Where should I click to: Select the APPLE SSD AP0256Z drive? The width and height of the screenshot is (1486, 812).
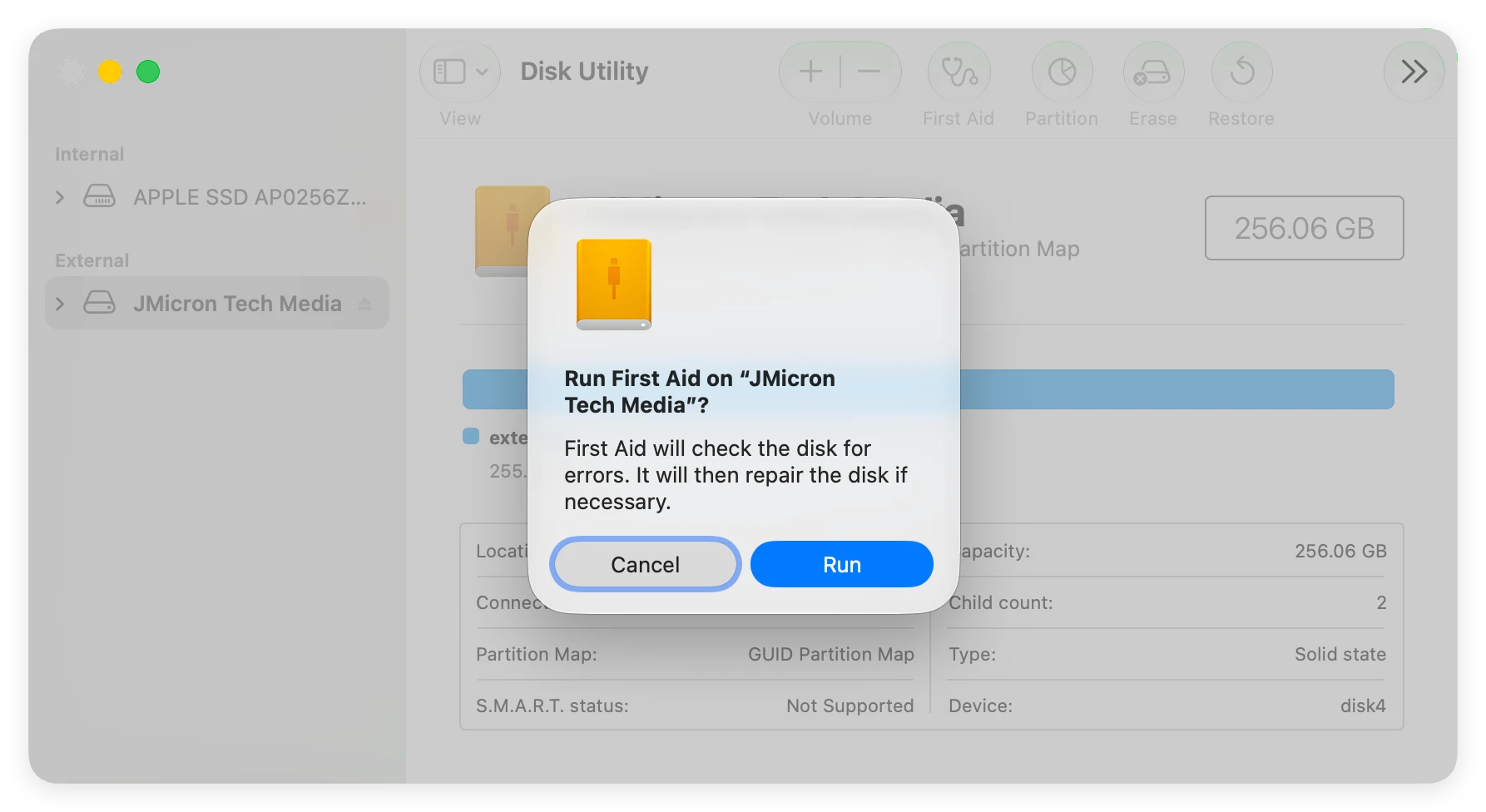[x=217, y=197]
